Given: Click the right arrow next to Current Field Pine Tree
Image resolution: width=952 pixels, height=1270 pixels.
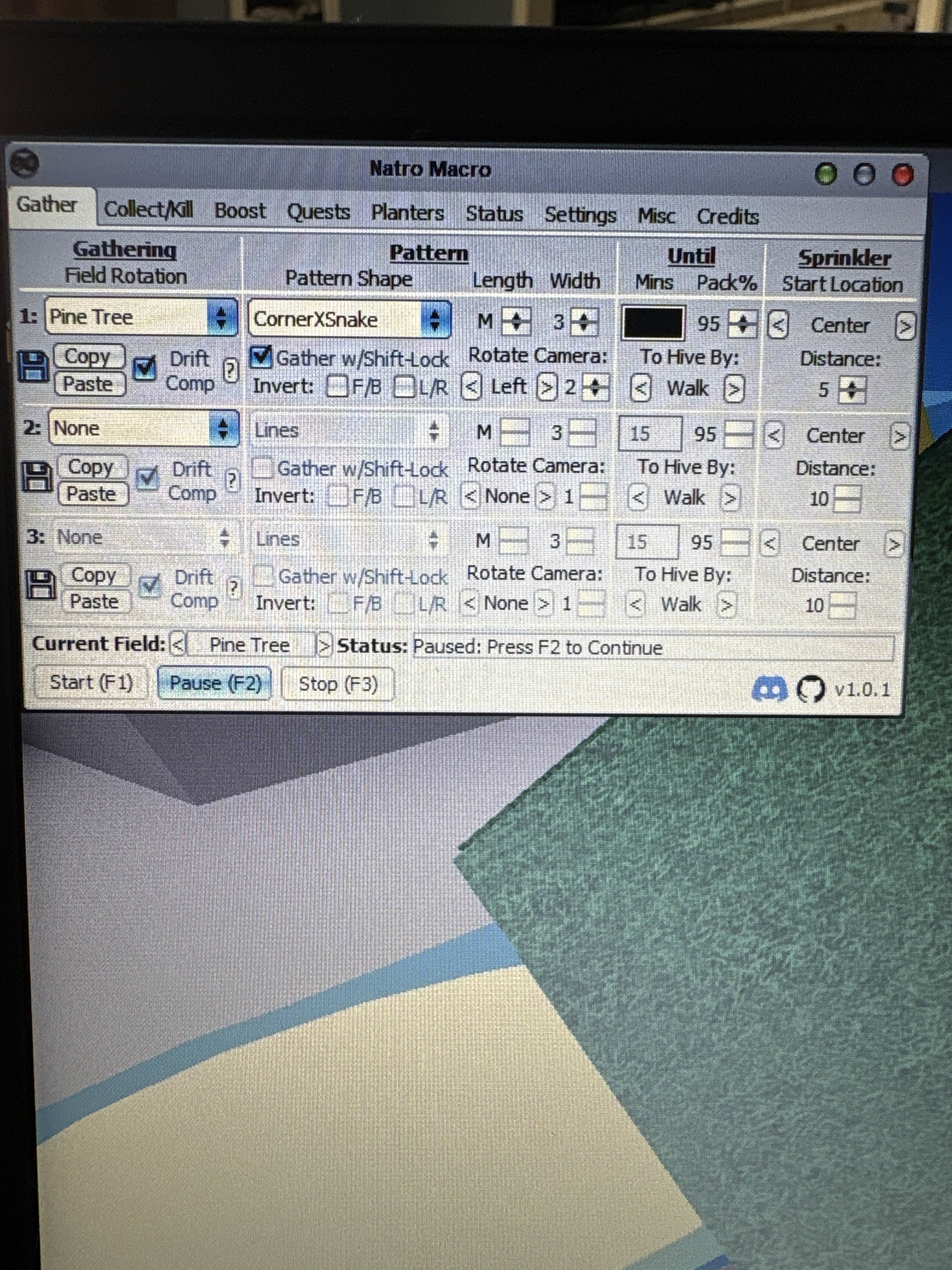Looking at the screenshot, I should [324, 645].
